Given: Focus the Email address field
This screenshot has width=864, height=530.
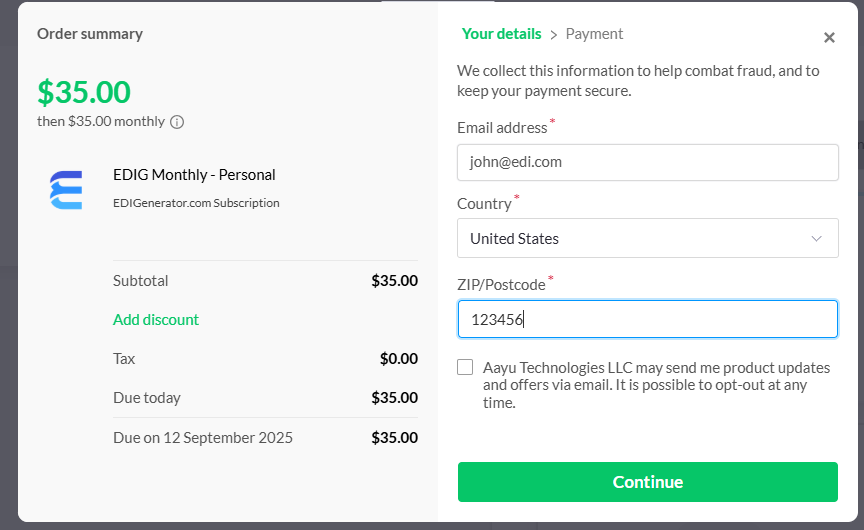Looking at the screenshot, I should pyautogui.click(x=647, y=162).
